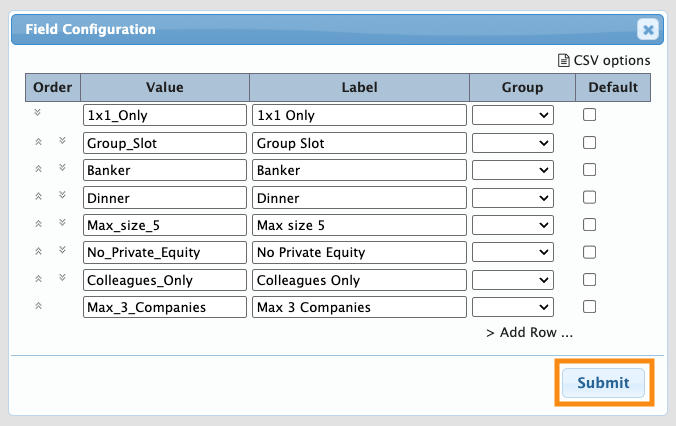Enable Default for Max 3 Companies

click(589, 307)
